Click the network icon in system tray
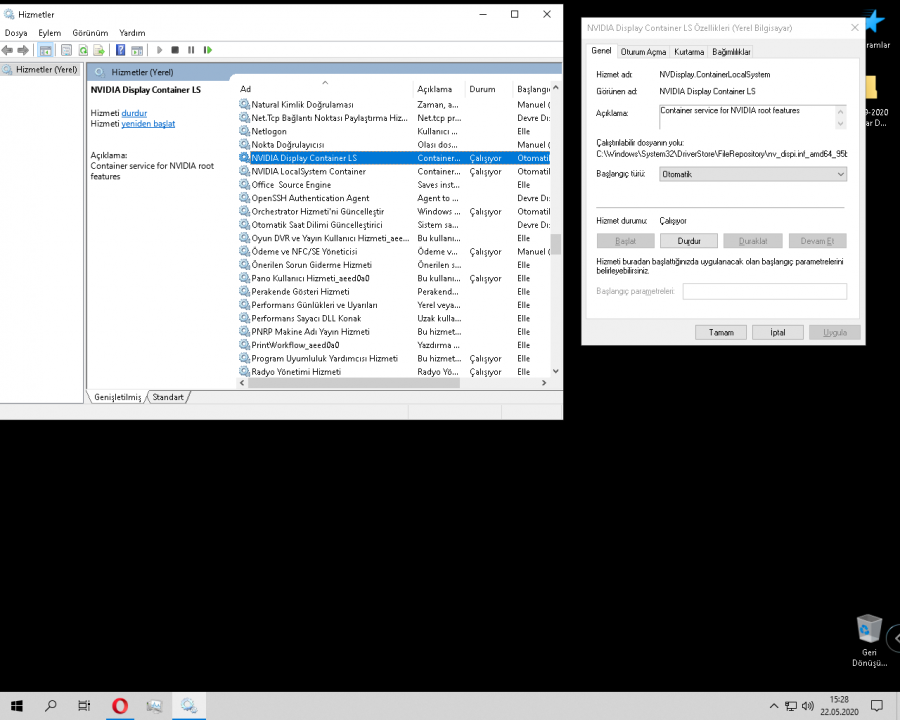This screenshot has width=900, height=720. 791,706
